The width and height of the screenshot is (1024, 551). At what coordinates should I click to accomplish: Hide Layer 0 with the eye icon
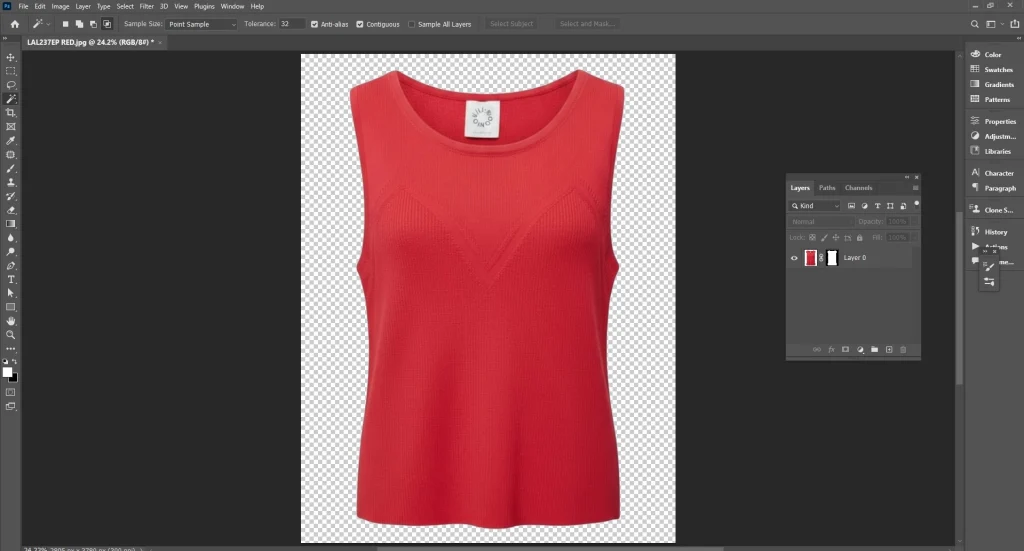click(x=795, y=258)
